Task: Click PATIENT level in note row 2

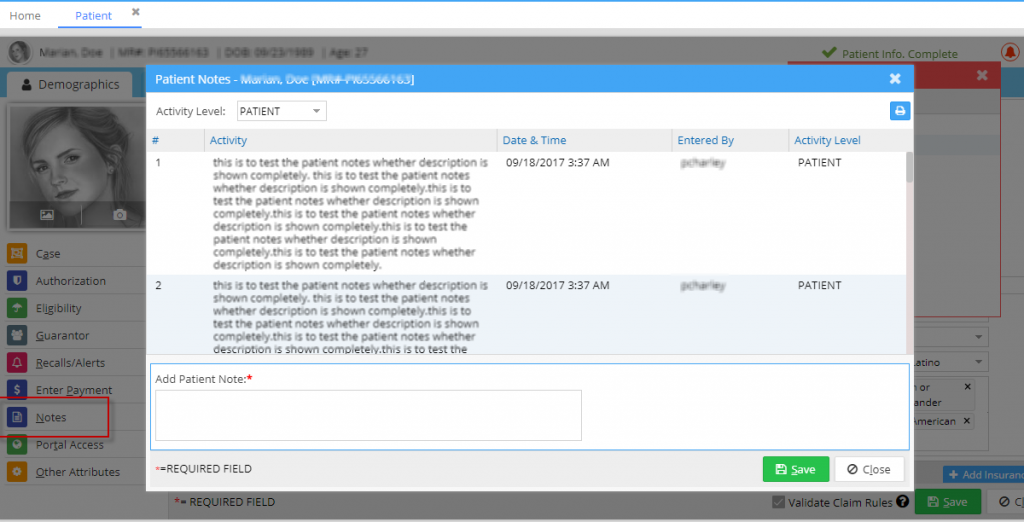Action: pyautogui.click(x=819, y=285)
